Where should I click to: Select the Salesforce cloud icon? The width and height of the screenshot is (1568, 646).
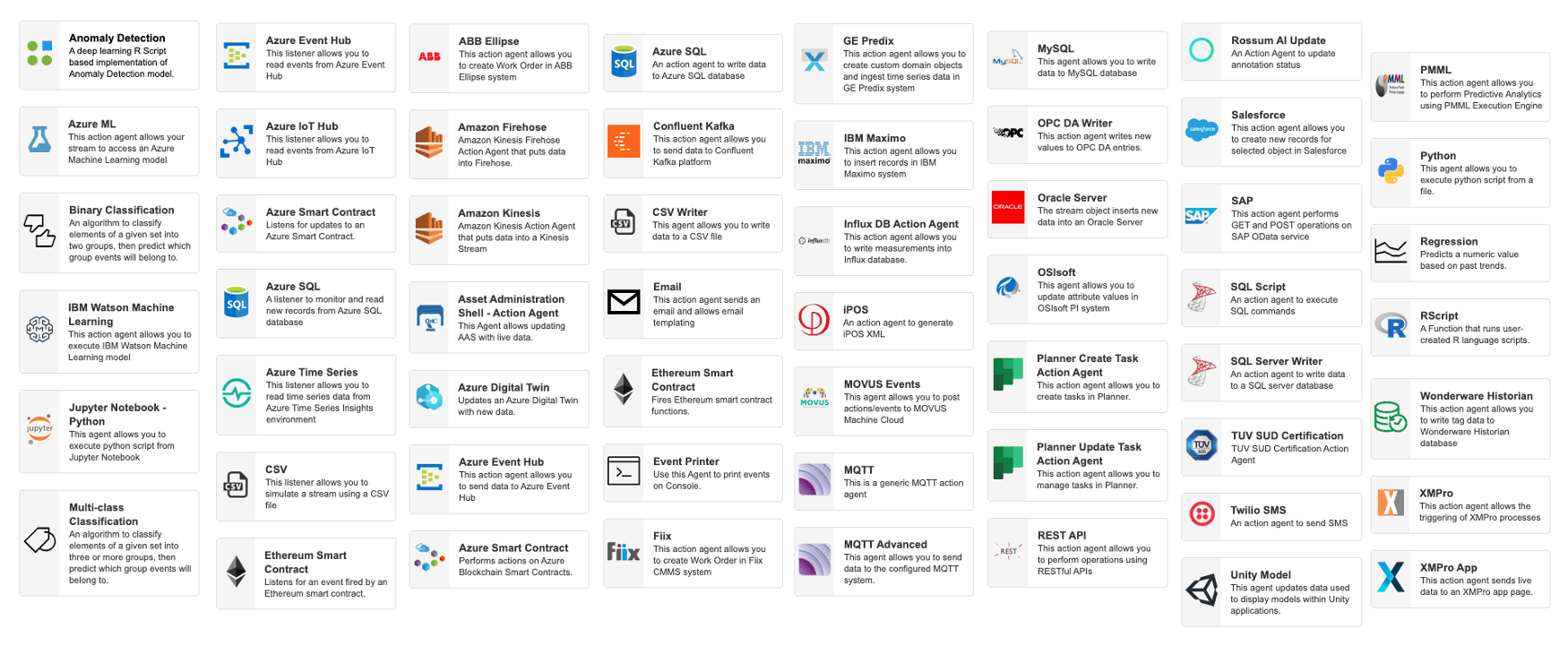pyautogui.click(x=1202, y=130)
